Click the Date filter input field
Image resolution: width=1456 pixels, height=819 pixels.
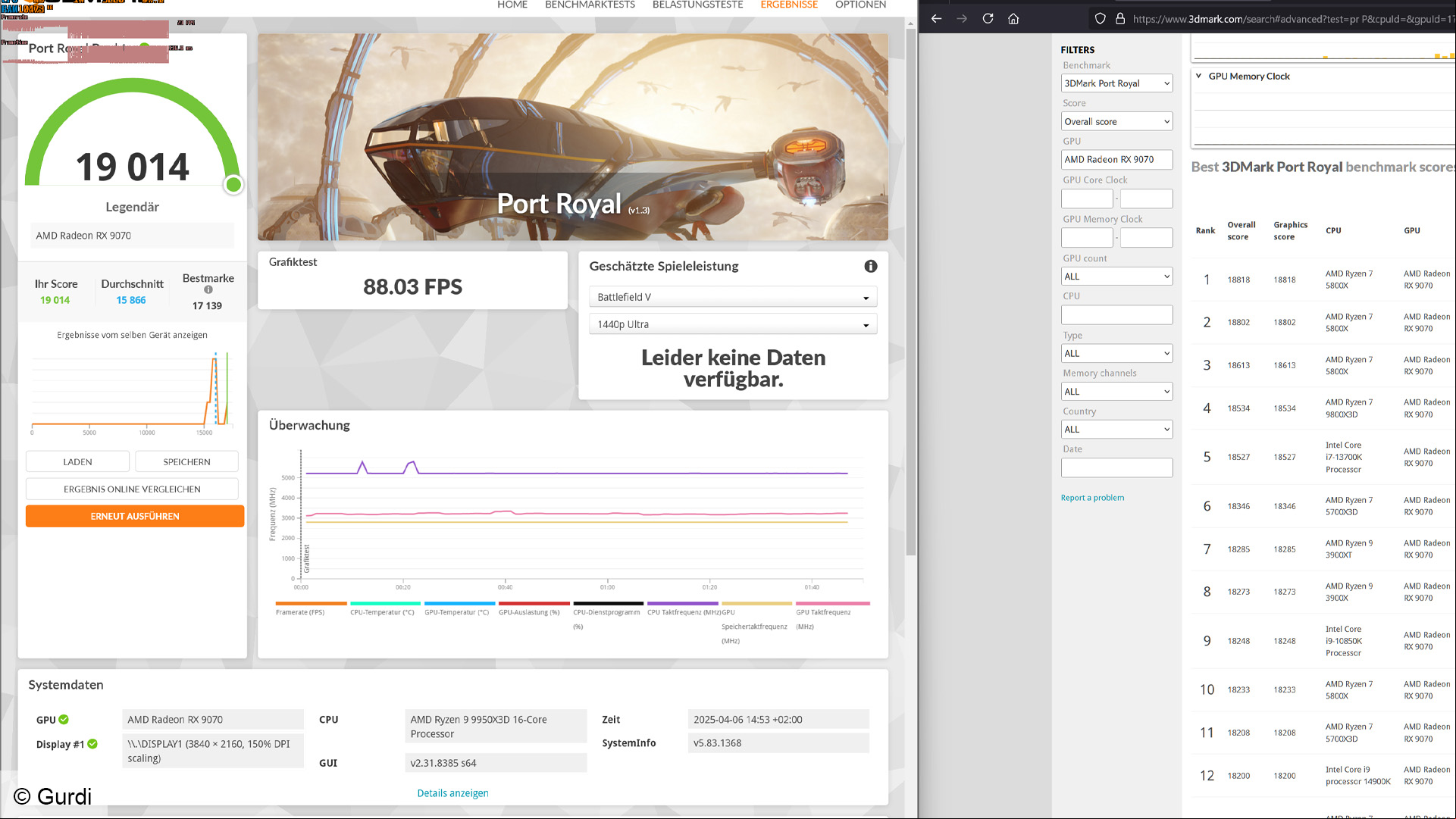pos(1117,468)
